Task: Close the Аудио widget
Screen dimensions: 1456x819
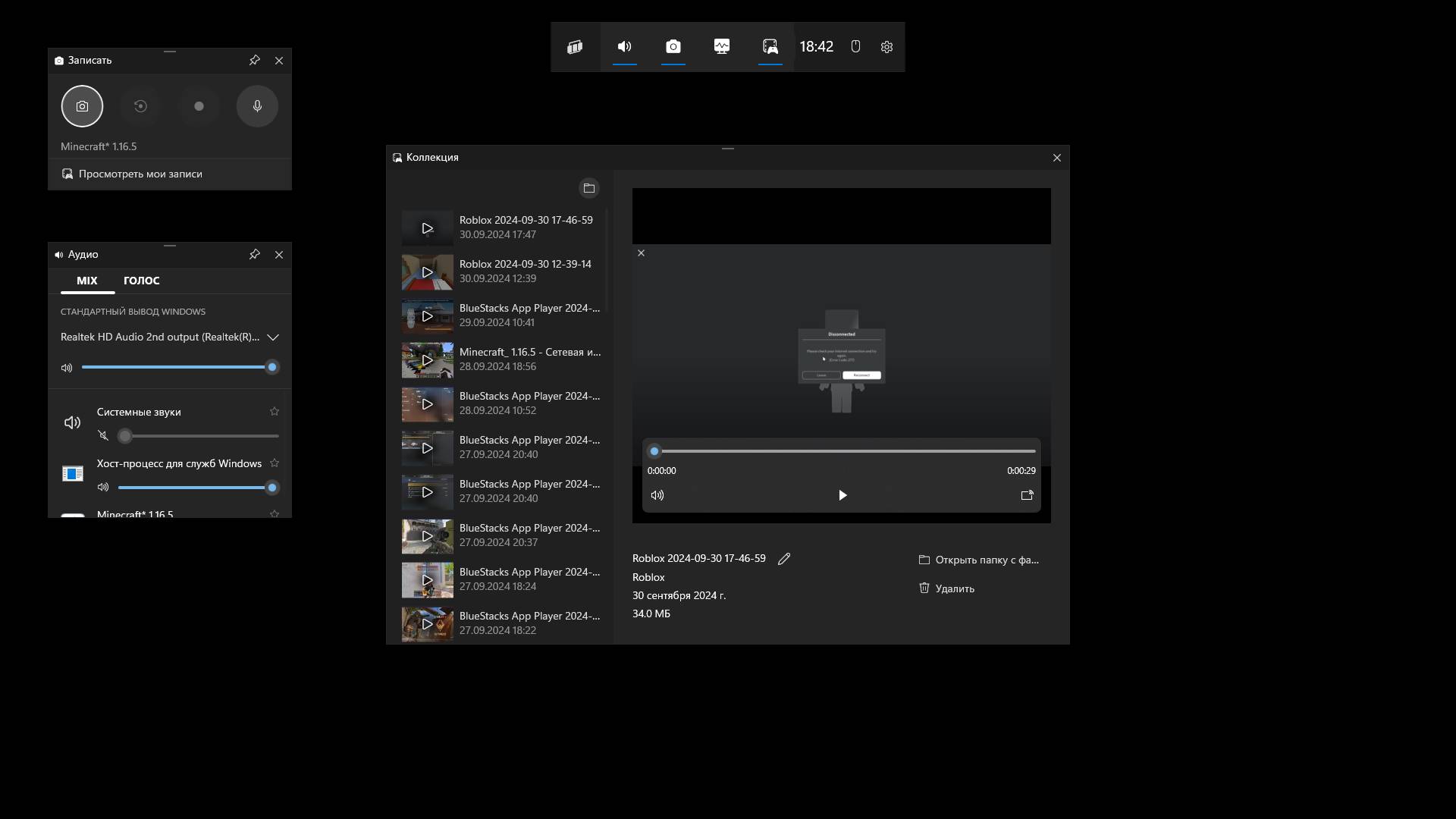Action: click(x=279, y=255)
